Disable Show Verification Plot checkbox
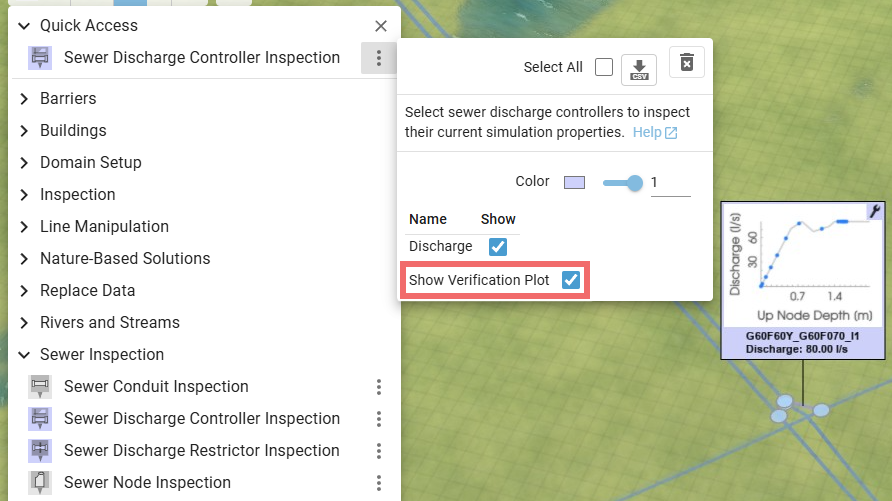 point(570,280)
